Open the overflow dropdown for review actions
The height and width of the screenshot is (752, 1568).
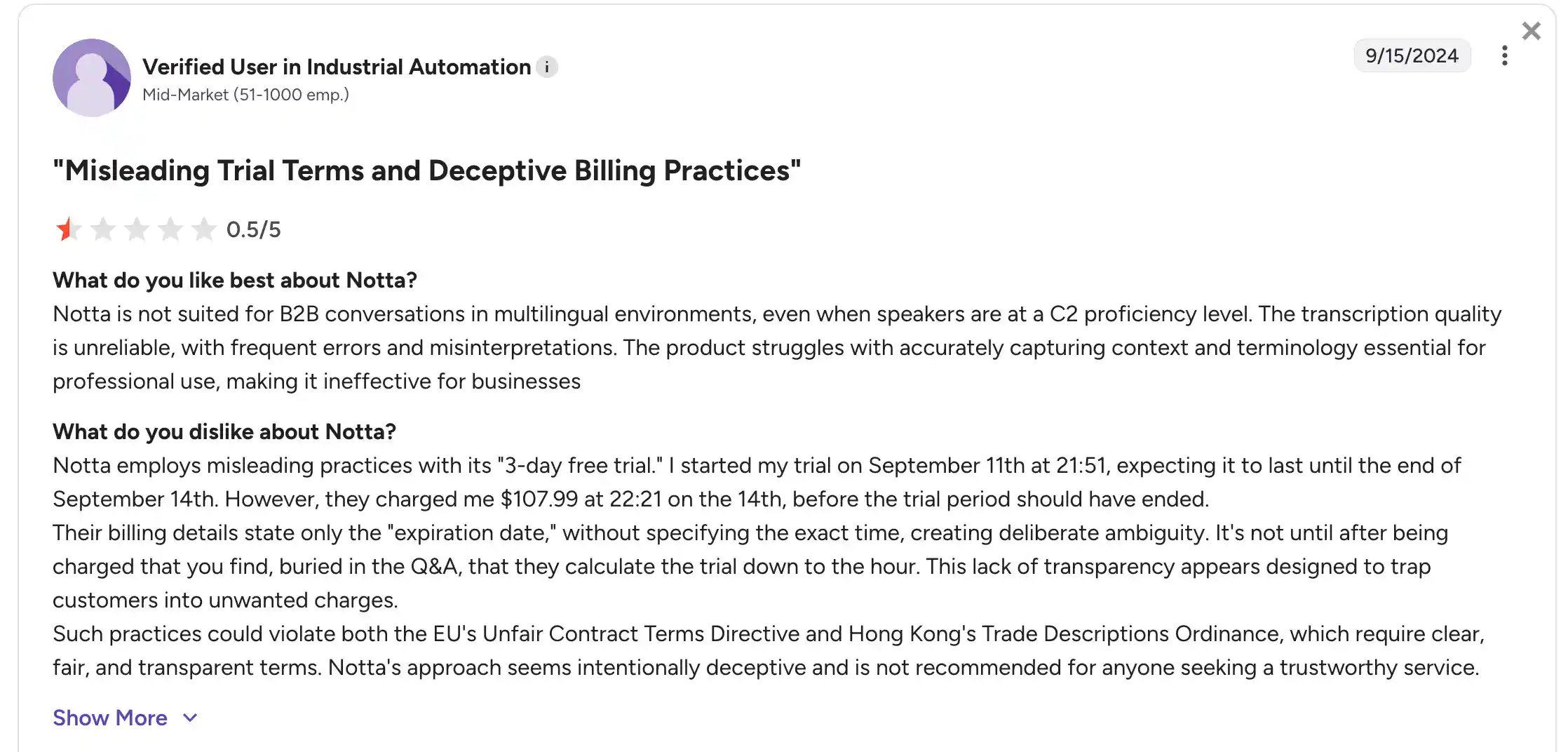[1505, 55]
